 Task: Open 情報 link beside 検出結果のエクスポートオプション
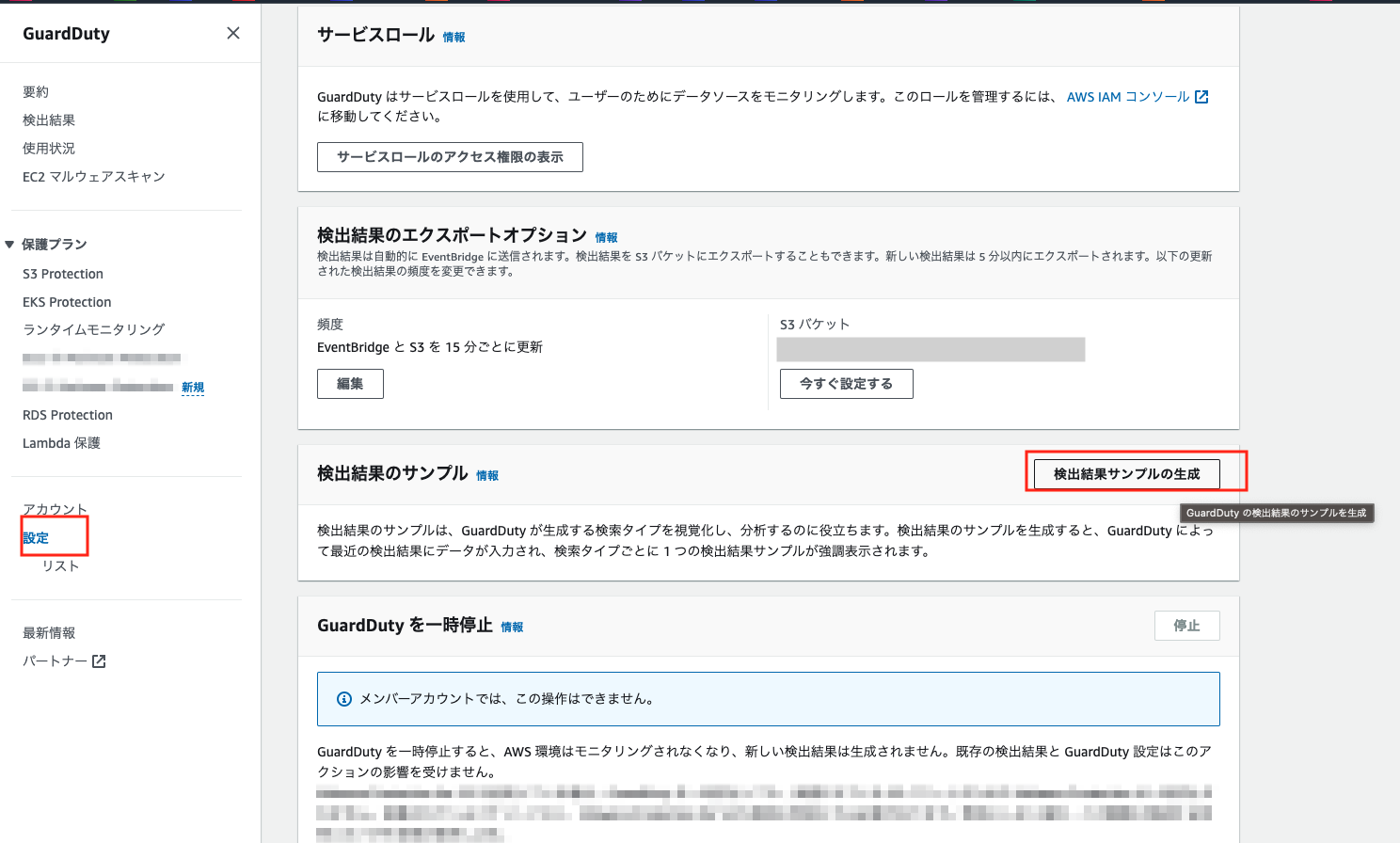coord(606,238)
